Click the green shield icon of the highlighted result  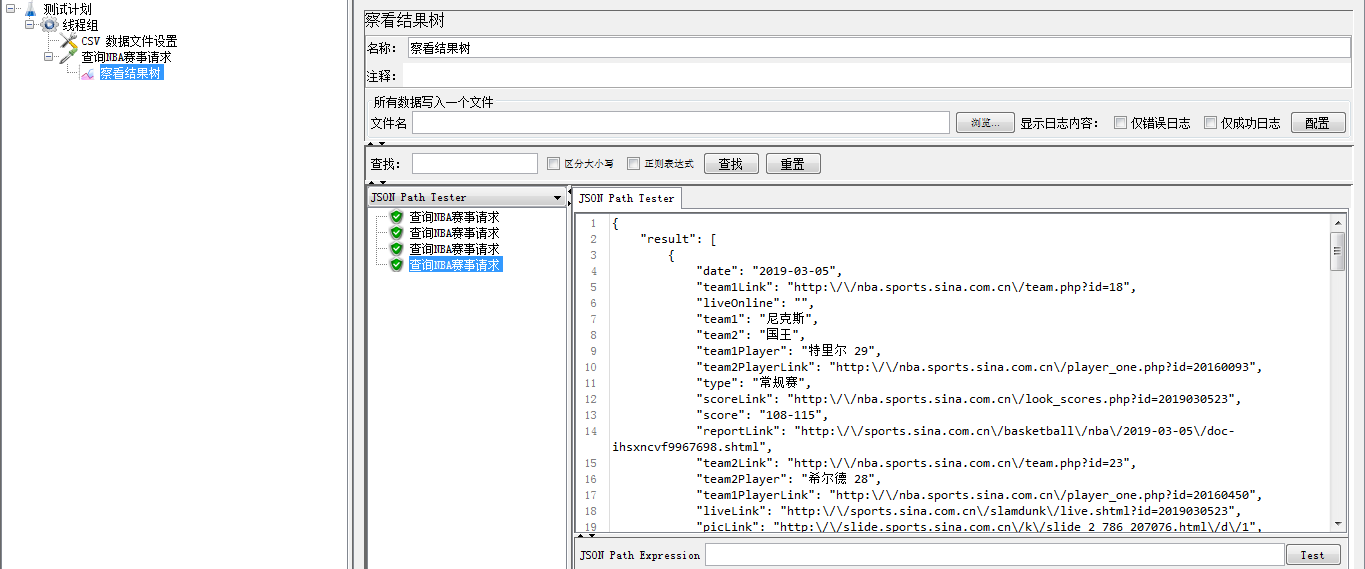pyautogui.click(x=396, y=265)
